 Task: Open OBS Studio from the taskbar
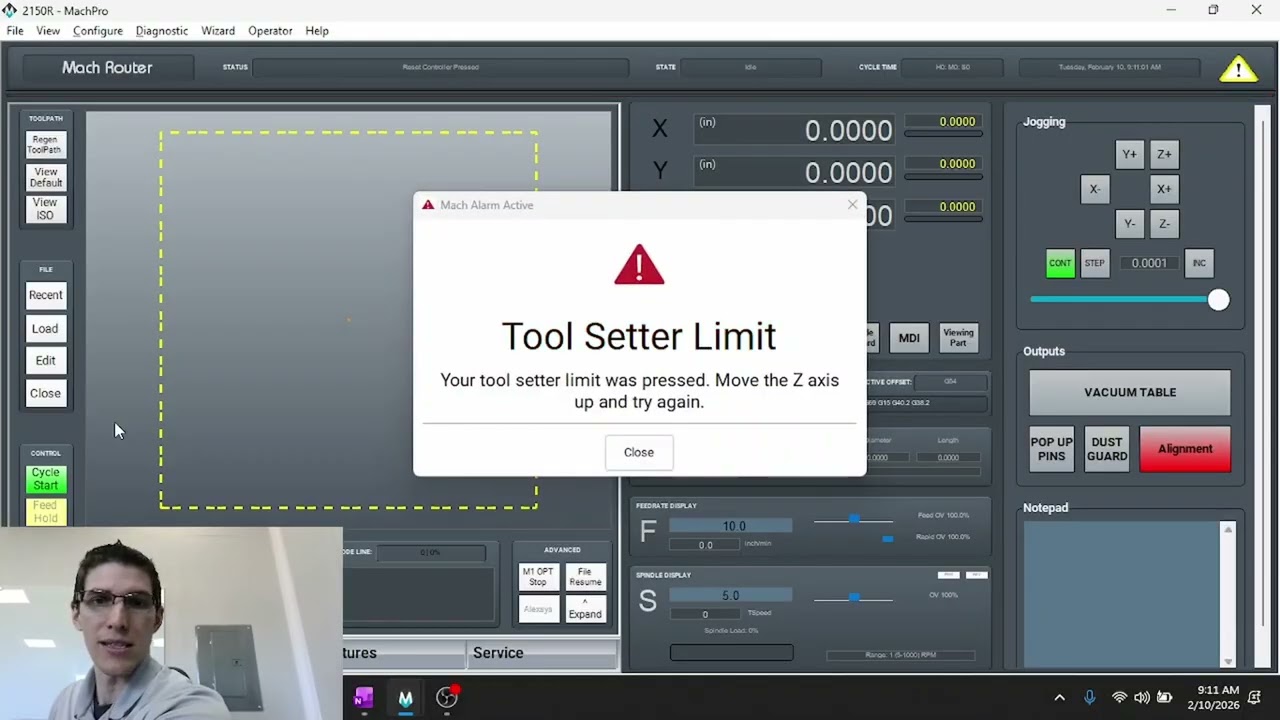447,697
